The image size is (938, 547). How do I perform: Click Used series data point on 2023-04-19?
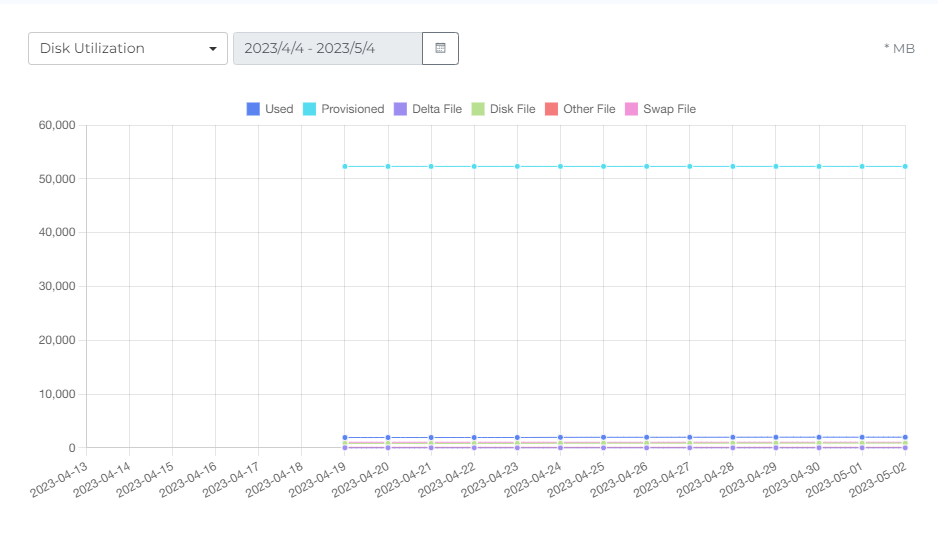pos(345,437)
